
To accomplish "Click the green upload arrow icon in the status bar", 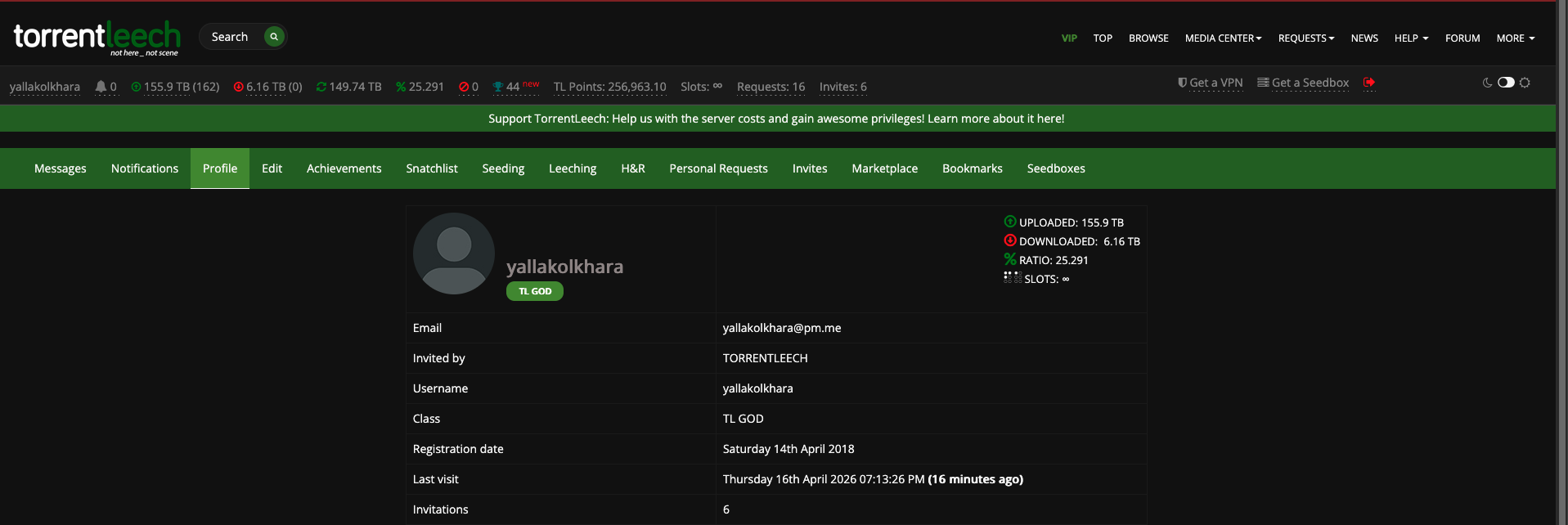I will (x=136, y=87).
